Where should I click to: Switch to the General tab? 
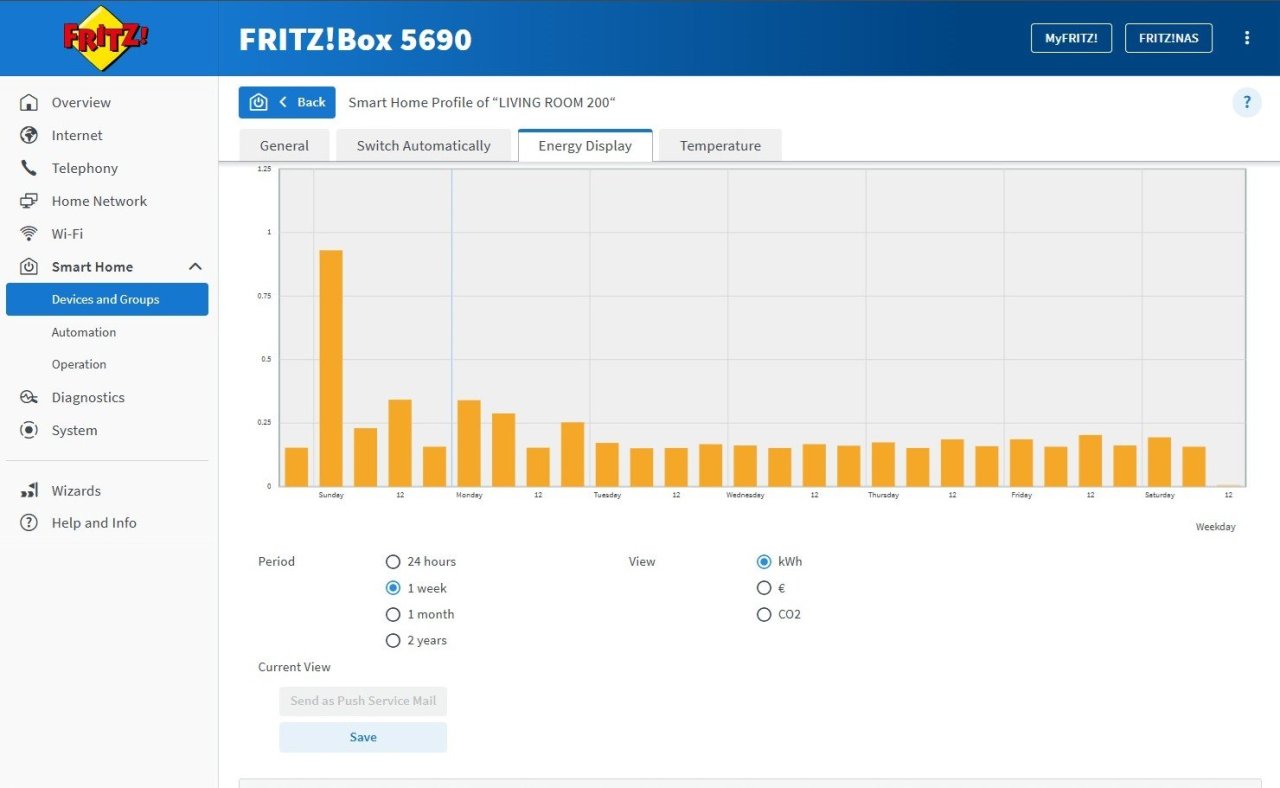(284, 145)
